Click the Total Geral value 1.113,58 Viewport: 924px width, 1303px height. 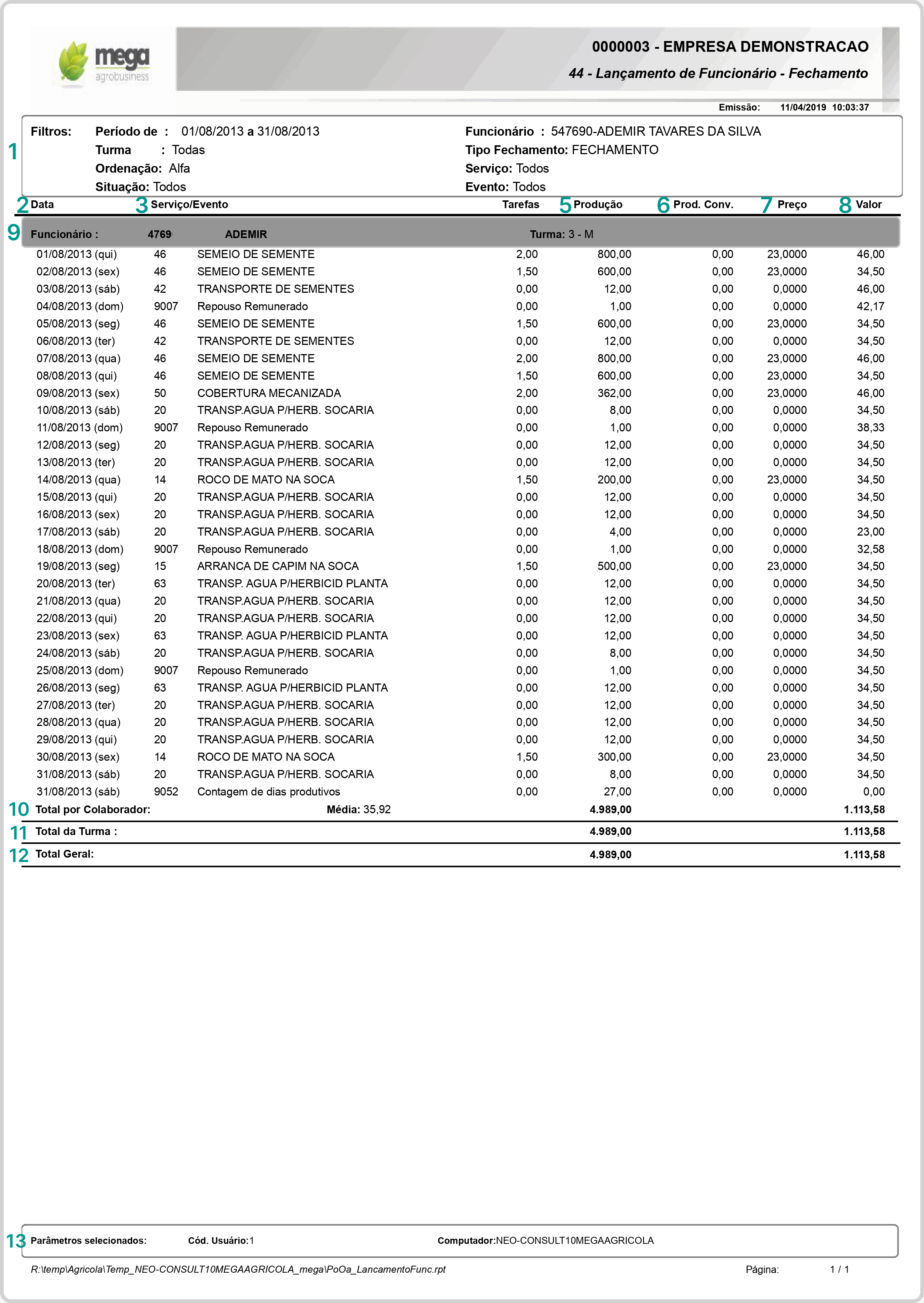[x=864, y=854]
